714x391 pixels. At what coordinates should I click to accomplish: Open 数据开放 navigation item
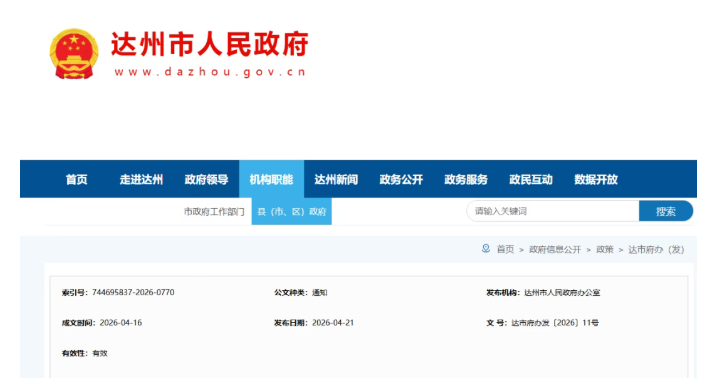coord(596,179)
